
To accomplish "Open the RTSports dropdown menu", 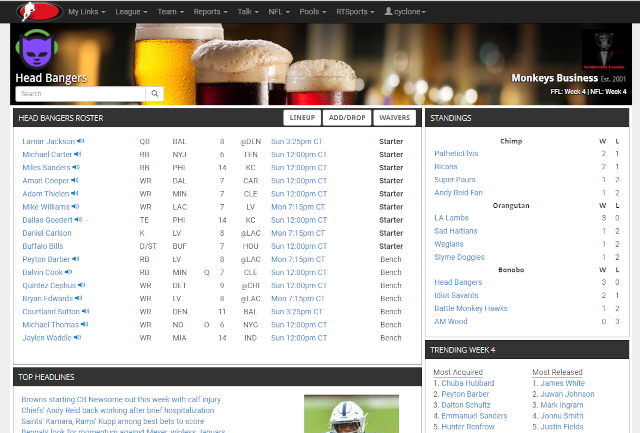I will click(x=355, y=12).
